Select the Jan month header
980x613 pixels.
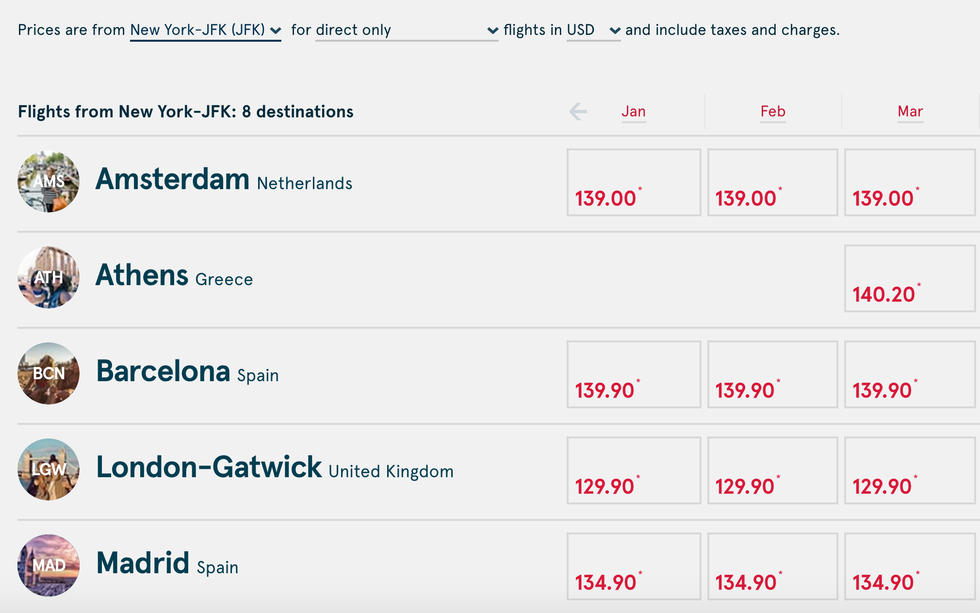[633, 112]
